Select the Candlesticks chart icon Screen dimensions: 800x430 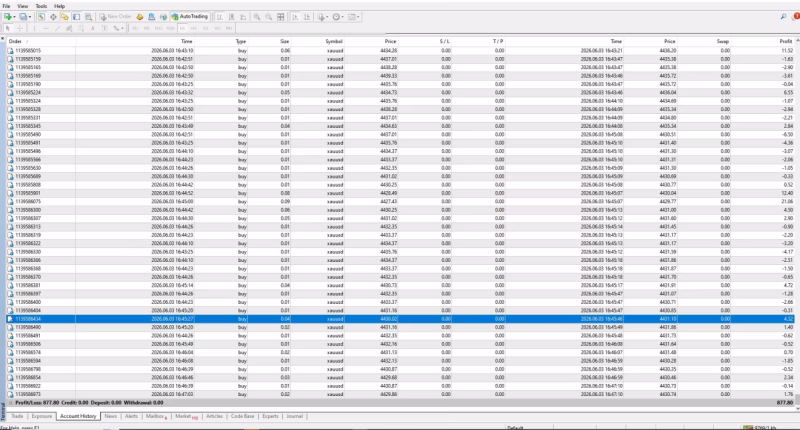(x=232, y=17)
